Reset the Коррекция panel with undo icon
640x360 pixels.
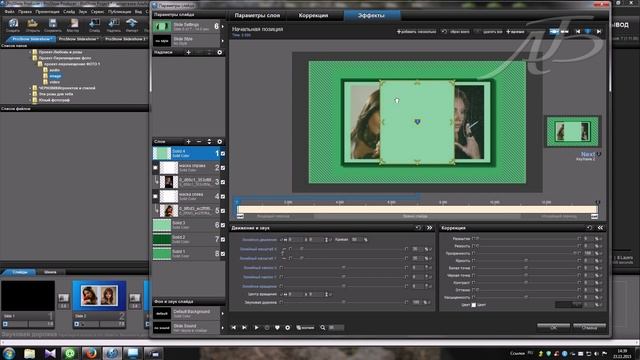[589, 228]
